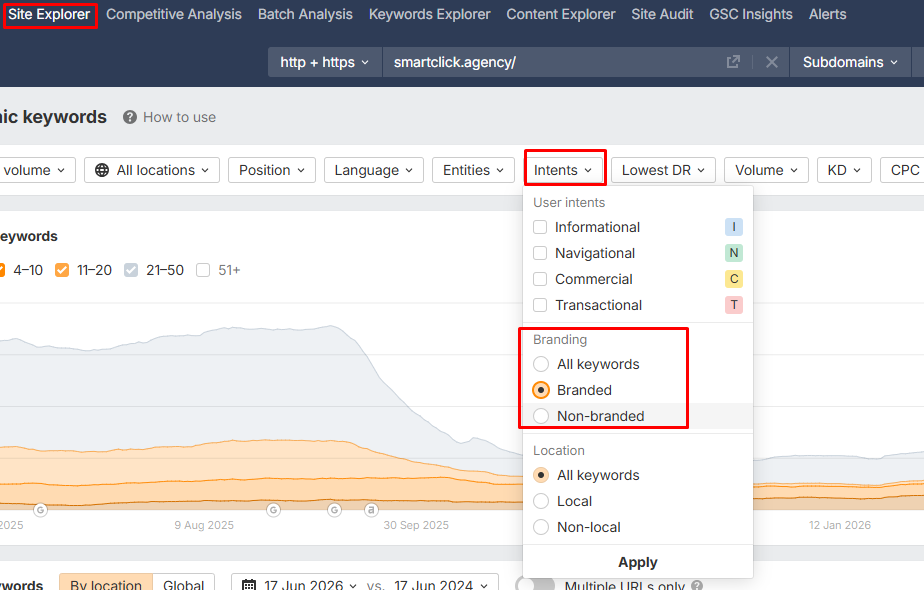This screenshot has height=590, width=924.
Task: Select the Local radio option
Action: click(x=541, y=501)
